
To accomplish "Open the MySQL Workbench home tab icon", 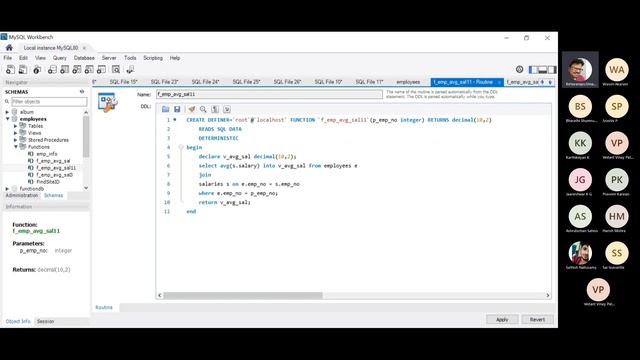I will [x=9, y=48].
